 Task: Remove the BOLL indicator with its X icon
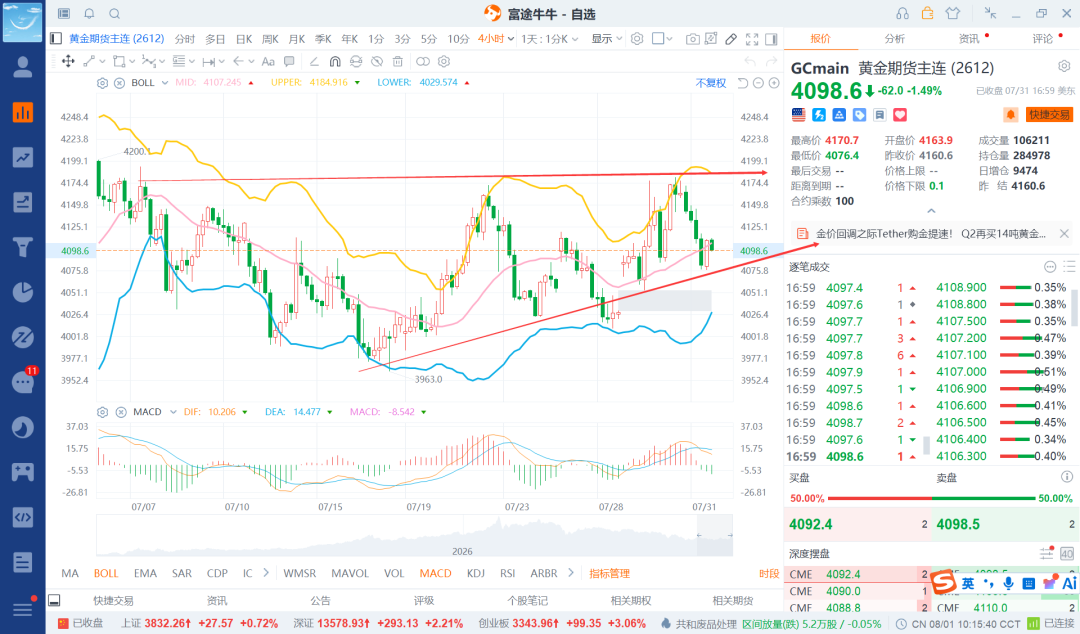[x=119, y=83]
